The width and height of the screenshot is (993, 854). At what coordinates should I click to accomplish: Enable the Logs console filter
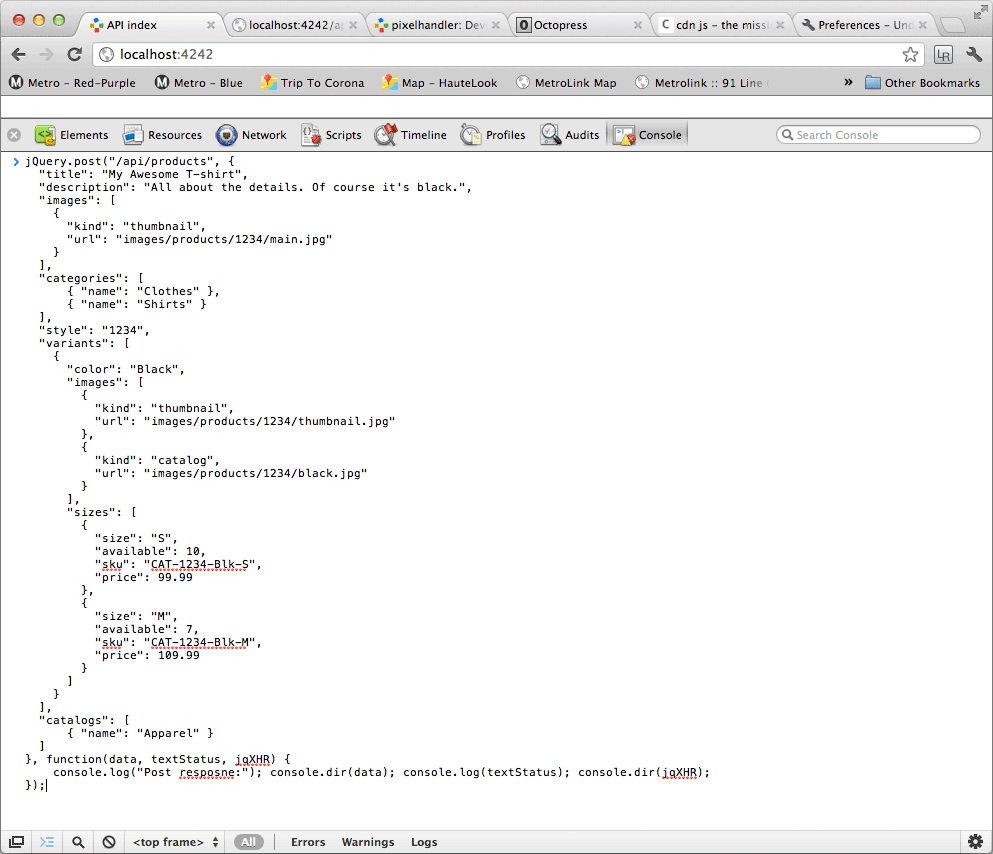click(x=424, y=841)
